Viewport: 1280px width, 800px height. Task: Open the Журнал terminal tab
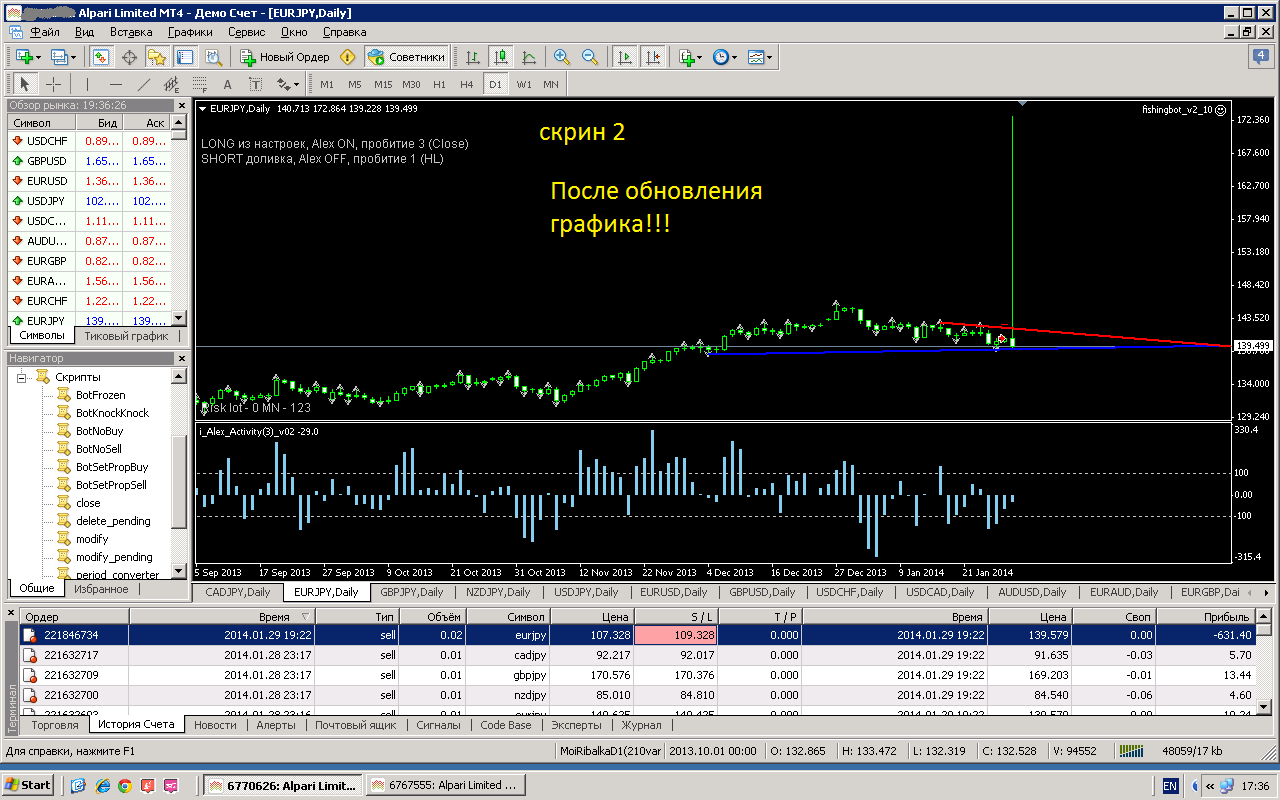641,725
